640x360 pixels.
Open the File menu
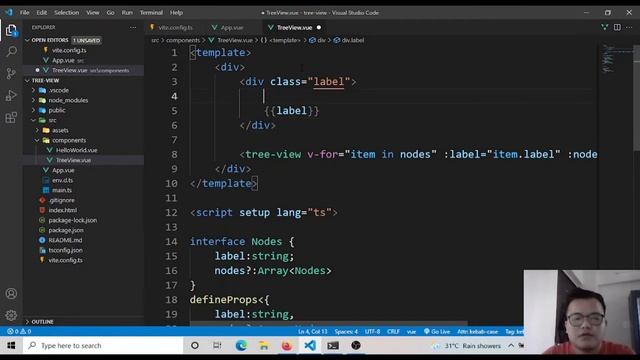pos(24,13)
